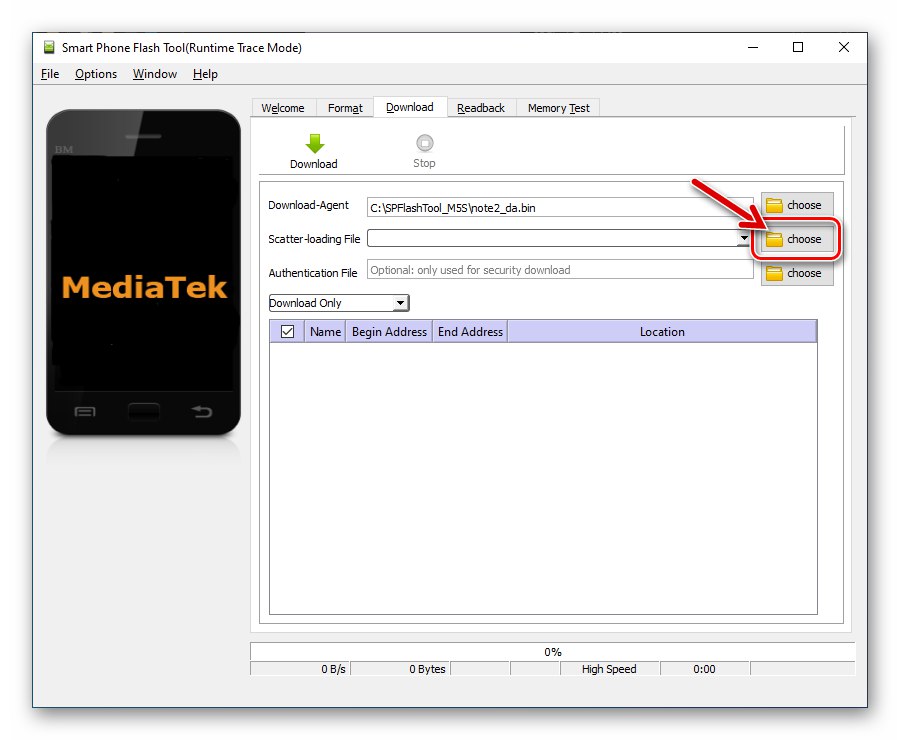The width and height of the screenshot is (900, 740).
Task: Click the 0 Bytes status field
Action: 400,669
